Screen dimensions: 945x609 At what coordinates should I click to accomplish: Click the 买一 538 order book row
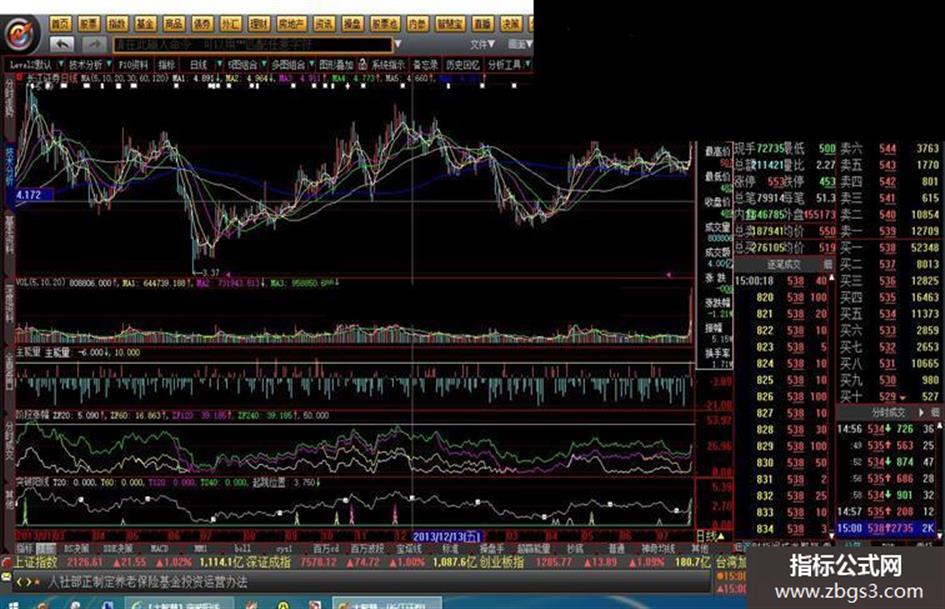[889, 248]
